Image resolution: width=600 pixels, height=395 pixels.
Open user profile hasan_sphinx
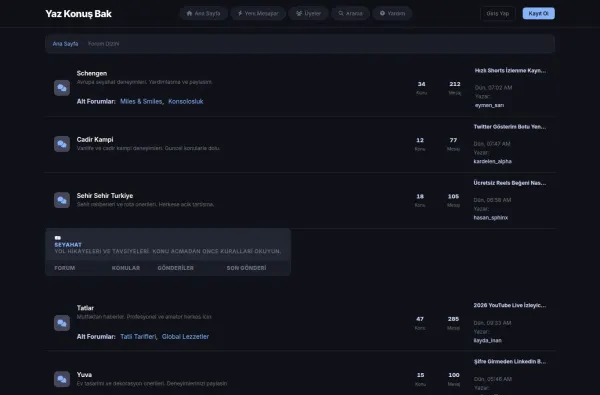pyautogui.click(x=491, y=218)
